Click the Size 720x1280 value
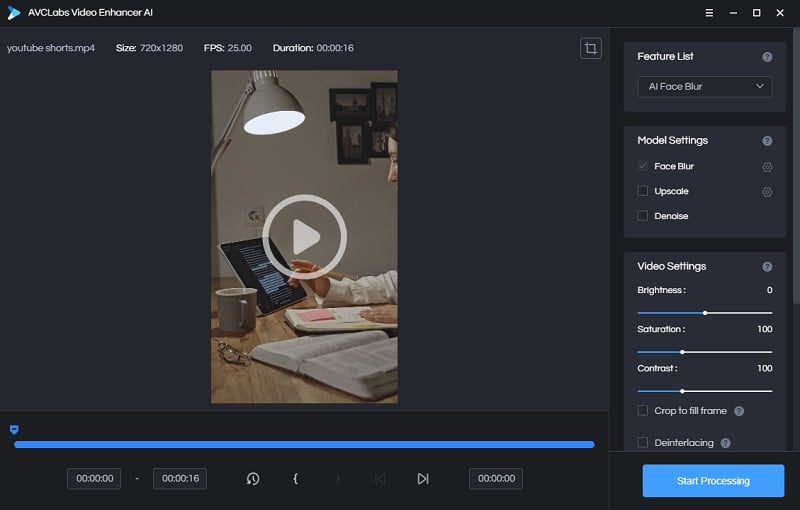 click(161, 48)
